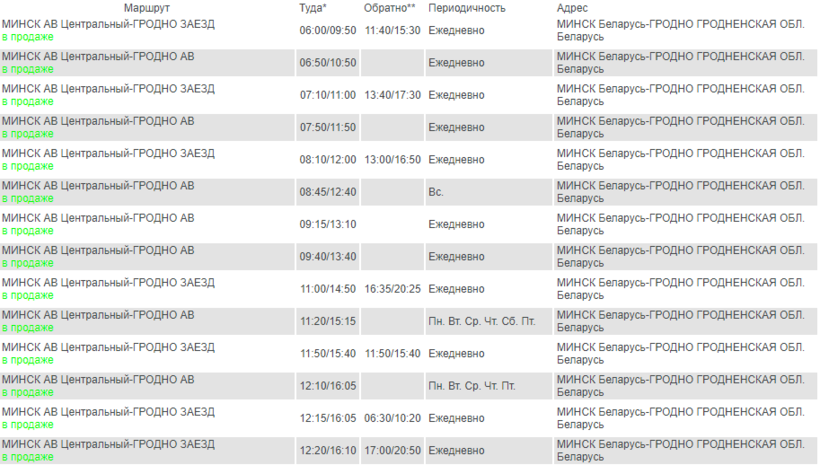Screen dimensions: 820x465
Task: Click the 'Пн. Вт. Ср. Чт. Сб. Пт.' periodicity cell
Action: pos(478,322)
